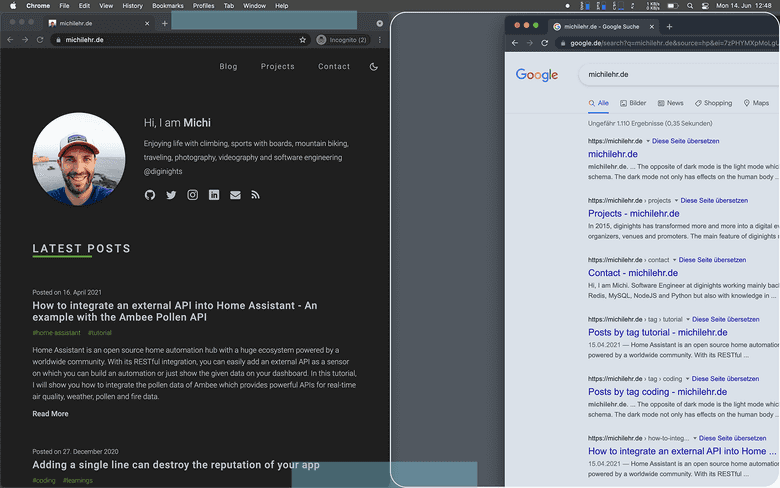
Task: Switch to the Bilder search tab
Action: pos(633,103)
